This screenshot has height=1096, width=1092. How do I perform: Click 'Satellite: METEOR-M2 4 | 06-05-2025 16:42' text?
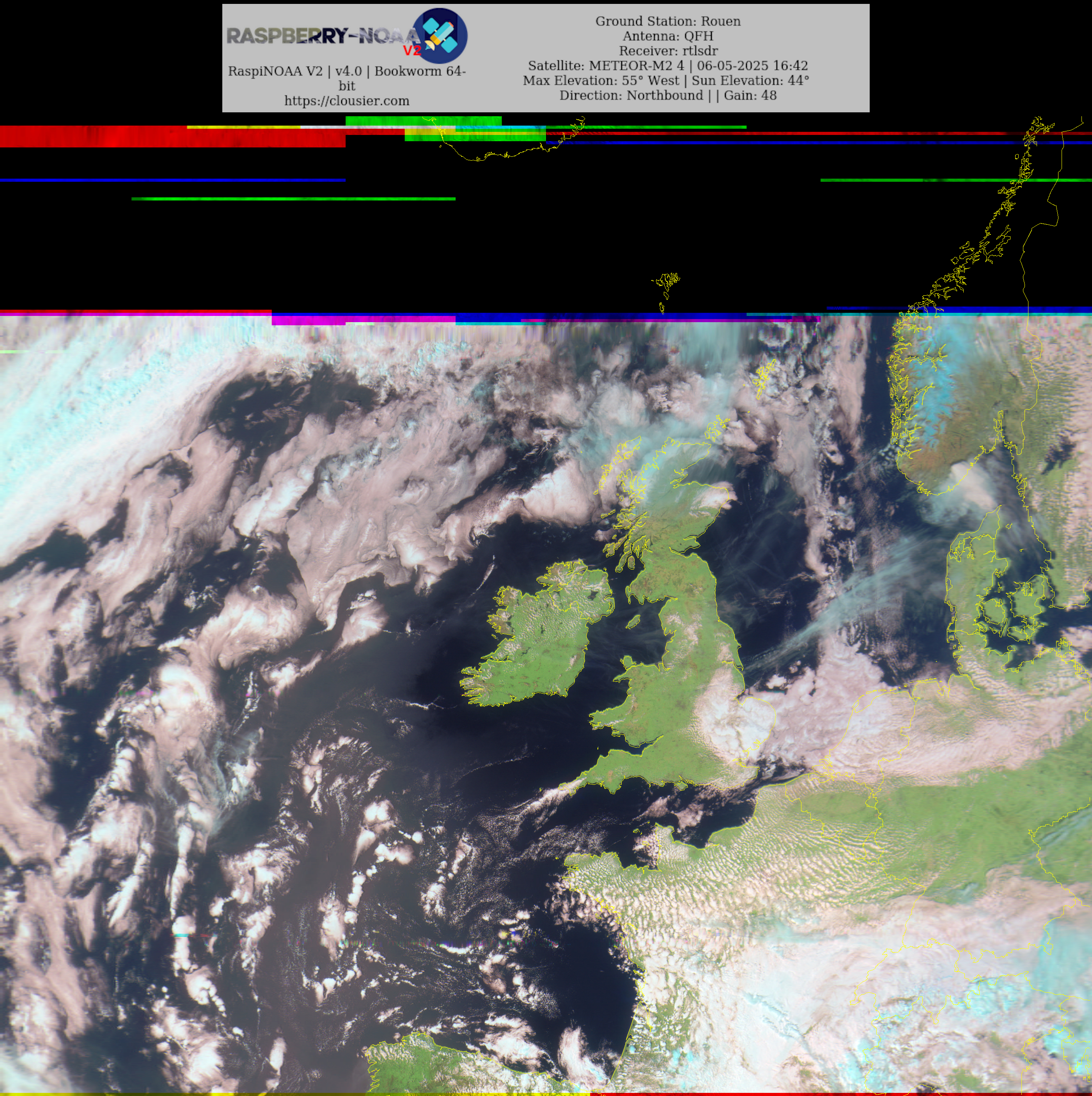point(668,66)
